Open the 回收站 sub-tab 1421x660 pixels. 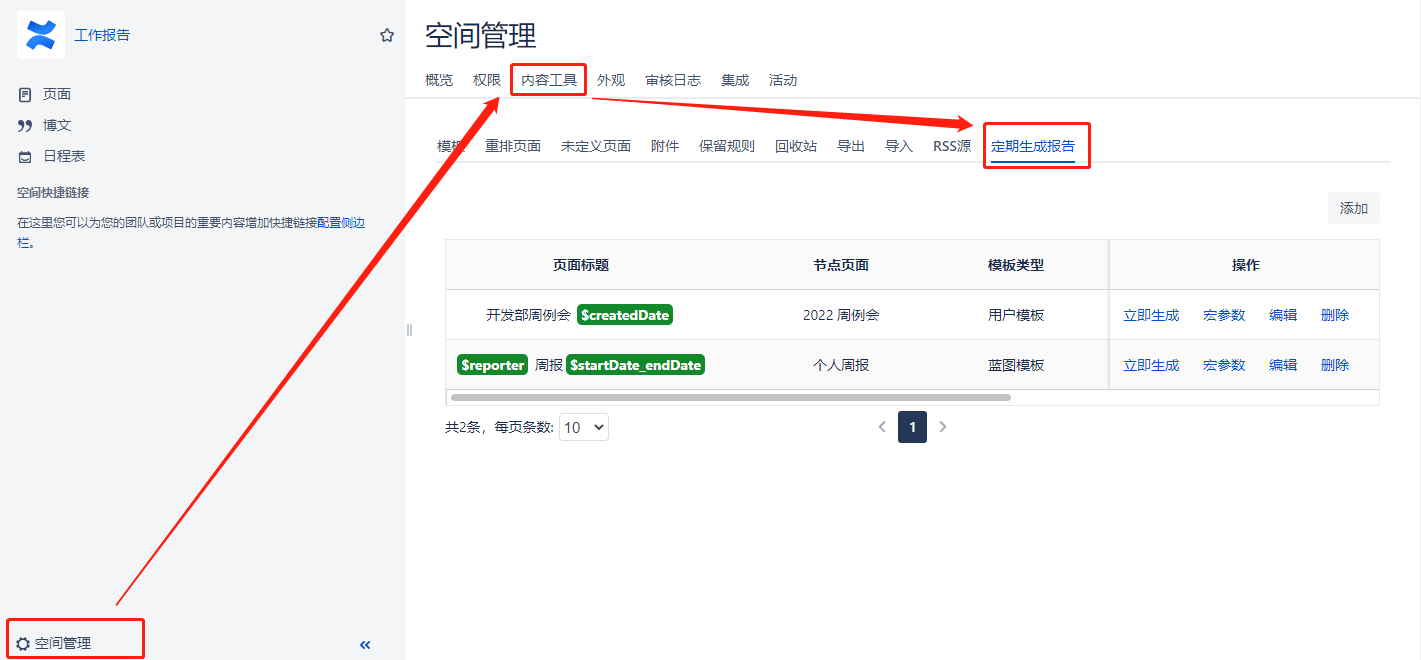coord(796,146)
